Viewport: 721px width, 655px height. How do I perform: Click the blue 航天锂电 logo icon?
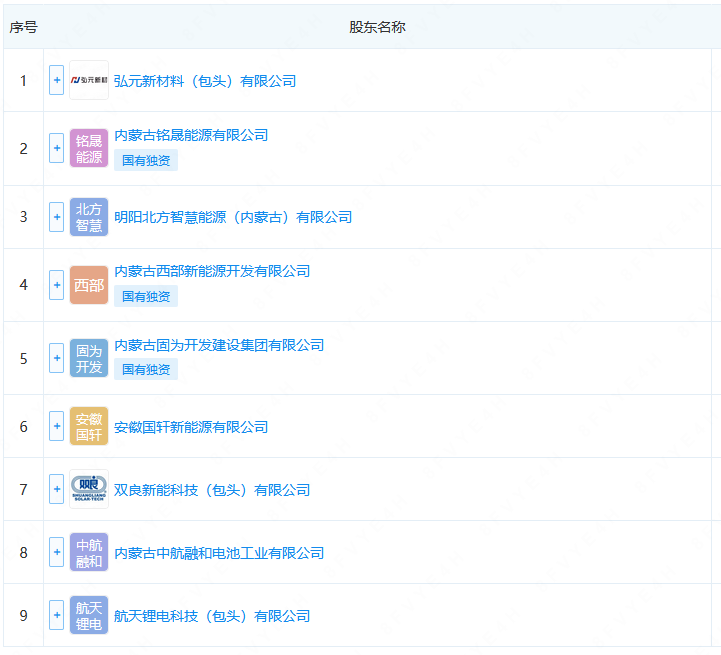[88, 616]
